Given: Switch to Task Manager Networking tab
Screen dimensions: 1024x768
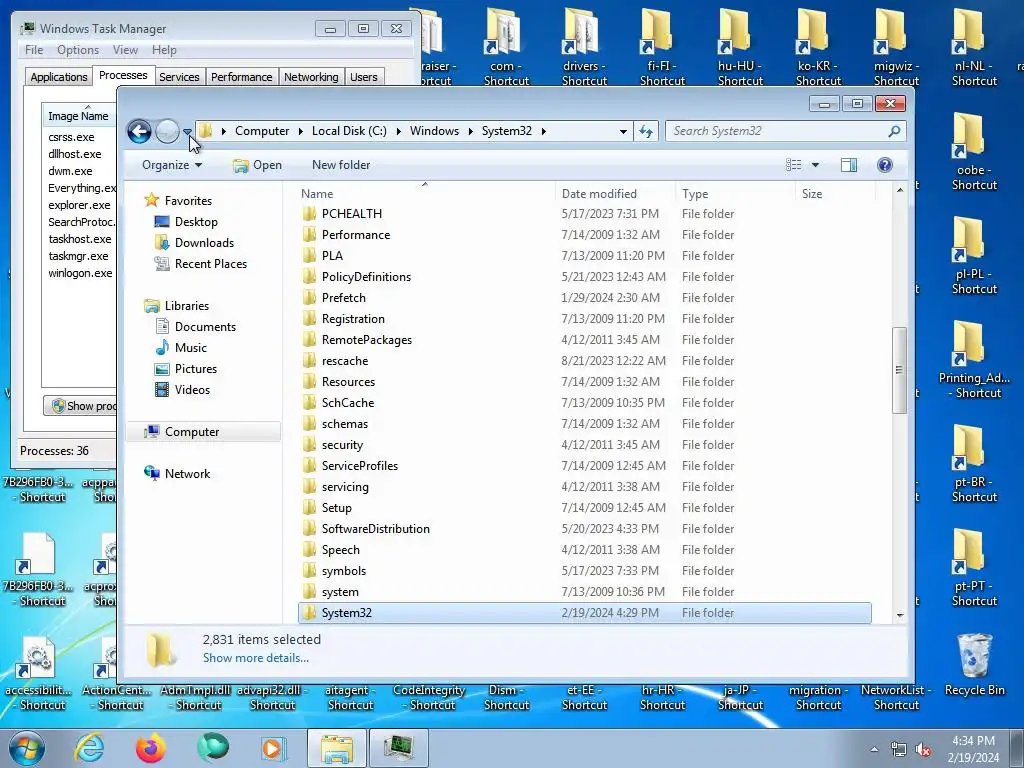Looking at the screenshot, I should tap(311, 77).
